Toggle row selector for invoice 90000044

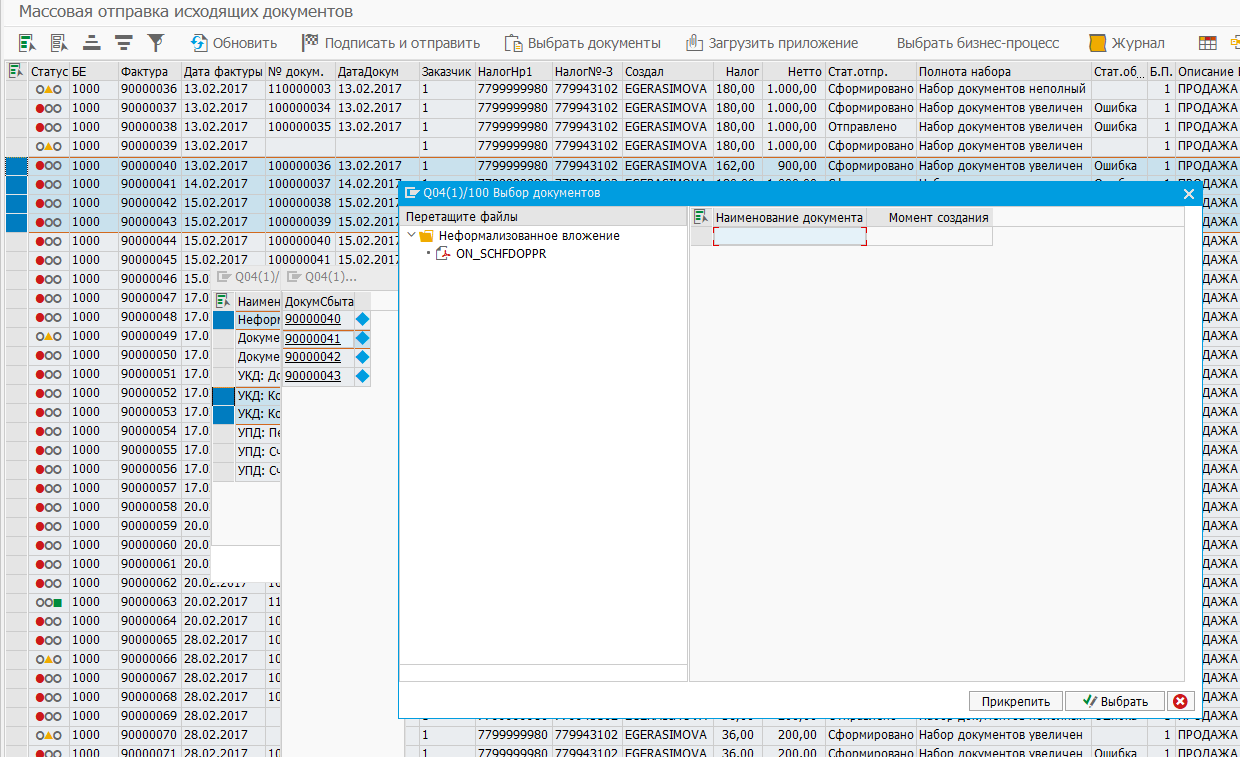[17, 241]
